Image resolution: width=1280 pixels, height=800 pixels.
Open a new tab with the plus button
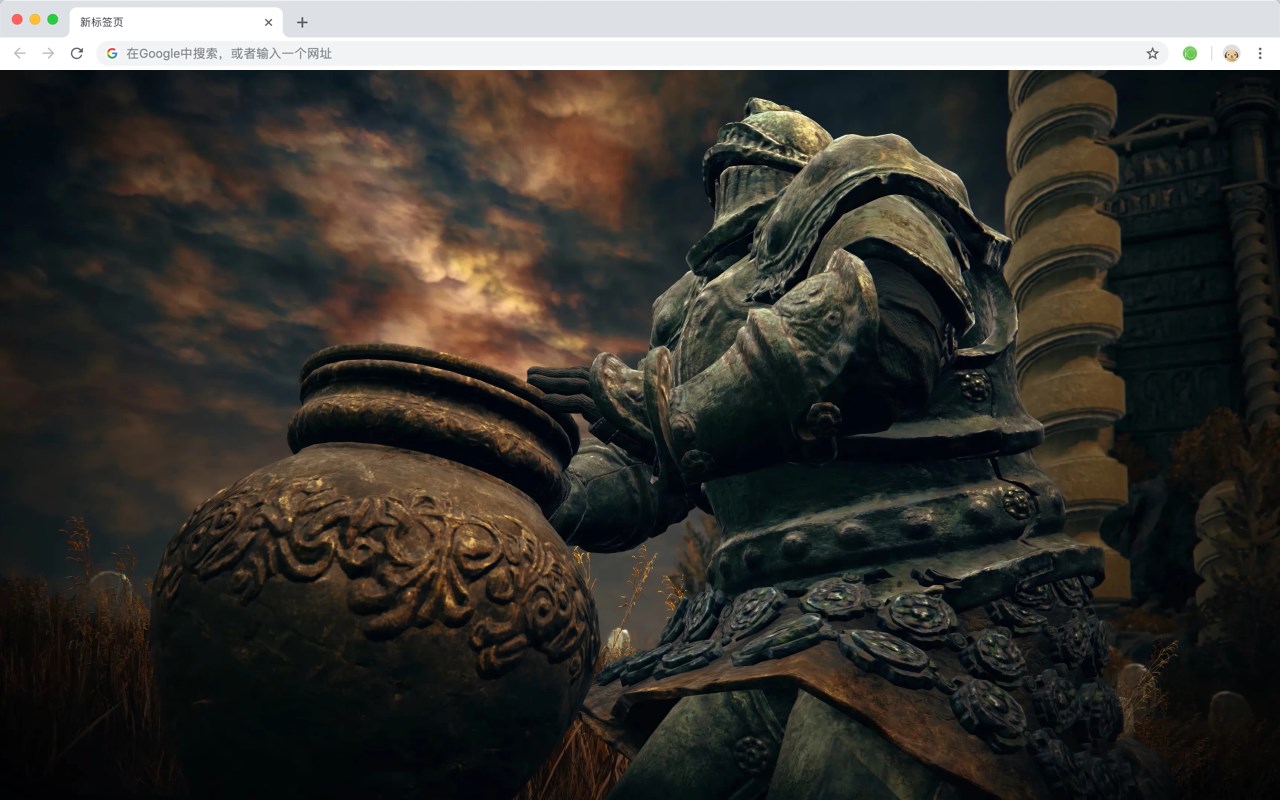(302, 21)
